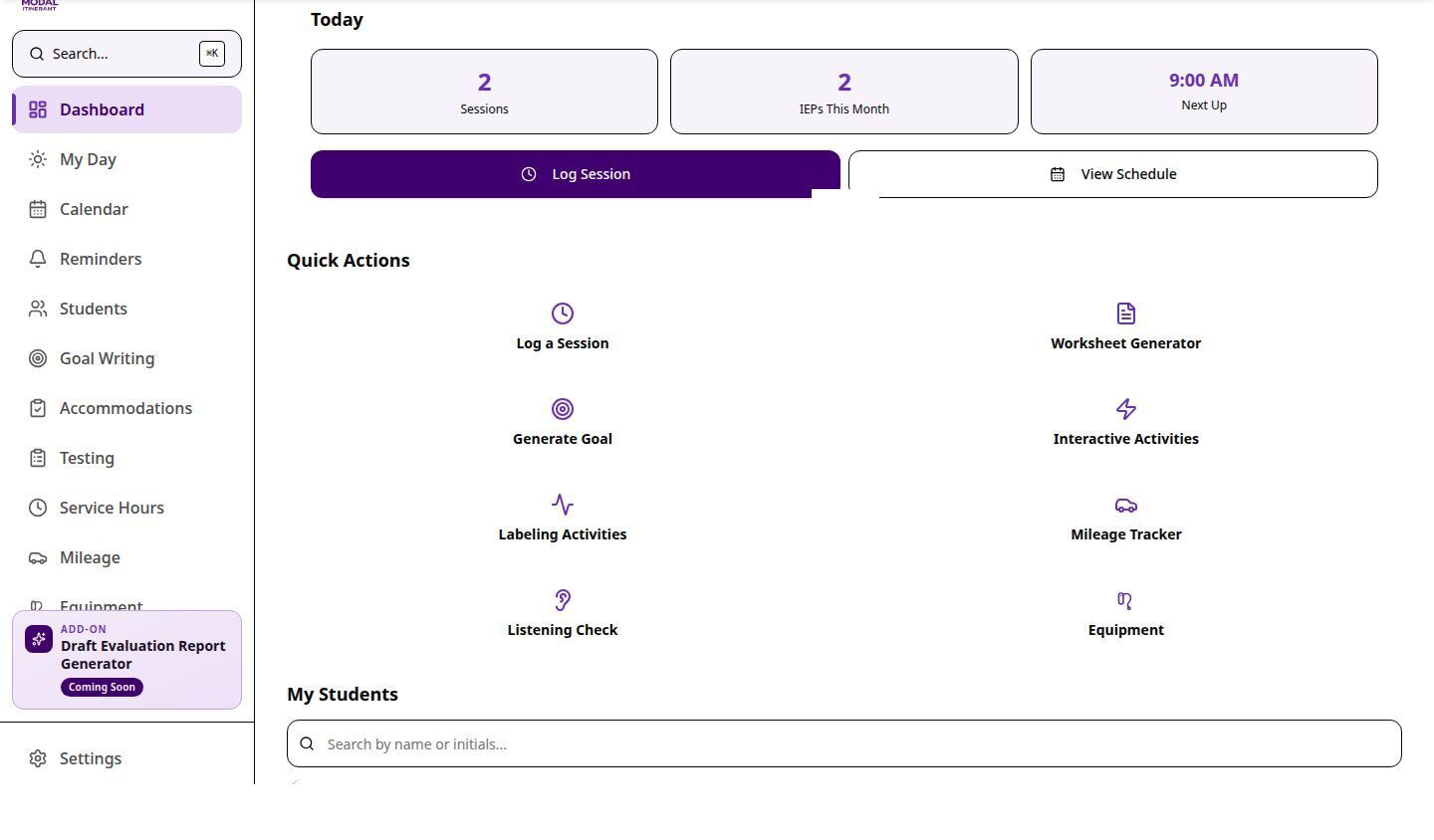
Task: Open the IEPs This Month card
Action: click(844, 92)
